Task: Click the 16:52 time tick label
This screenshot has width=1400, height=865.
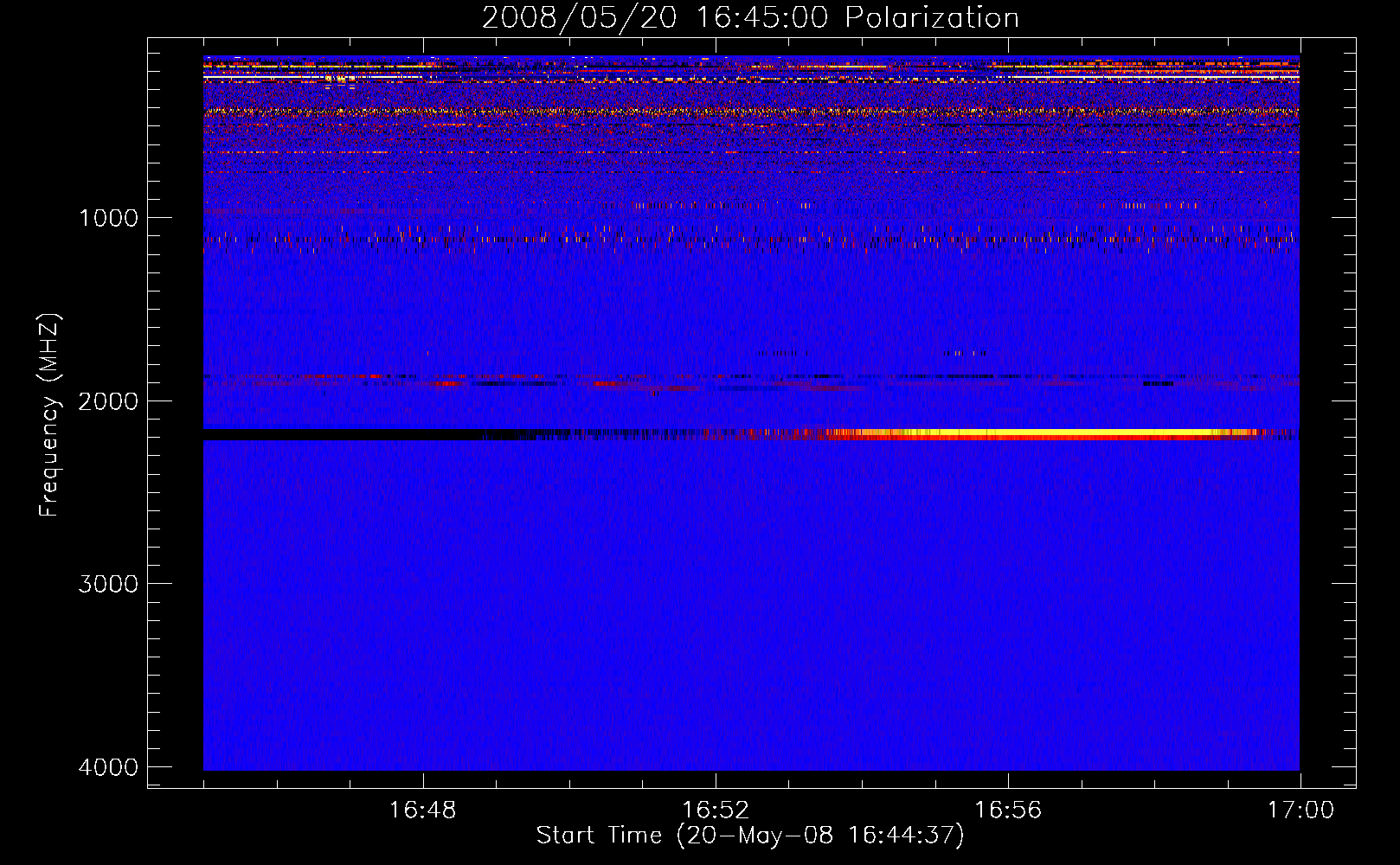Action: click(716, 811)
